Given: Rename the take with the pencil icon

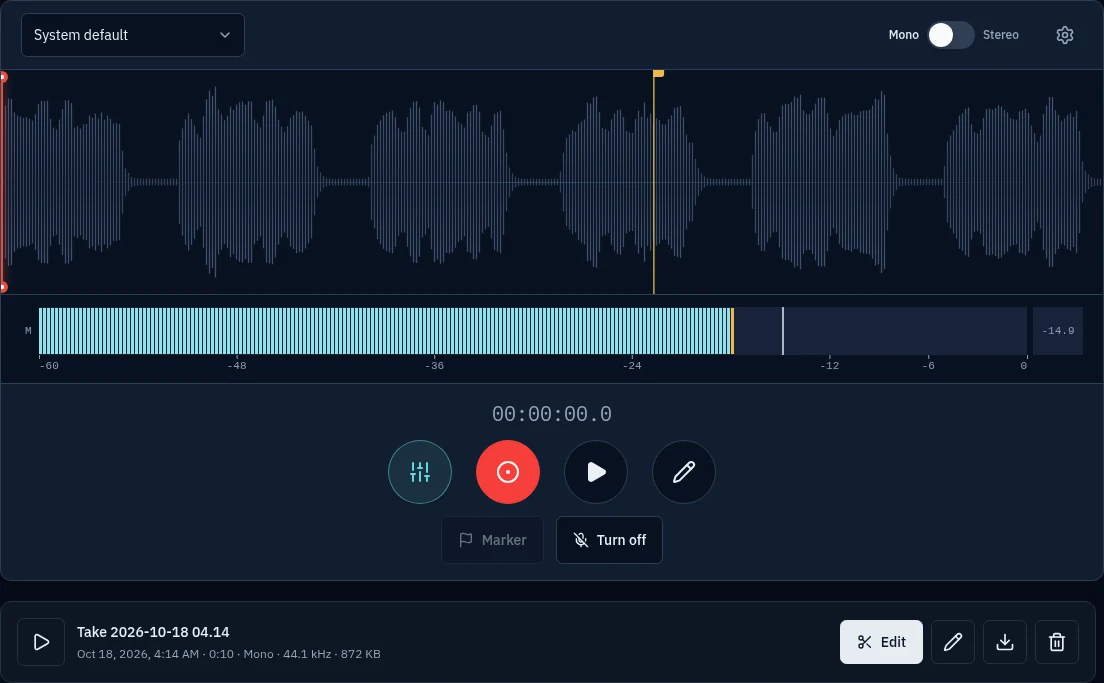Looking at the screenshot, I should [x=953, y=642].
